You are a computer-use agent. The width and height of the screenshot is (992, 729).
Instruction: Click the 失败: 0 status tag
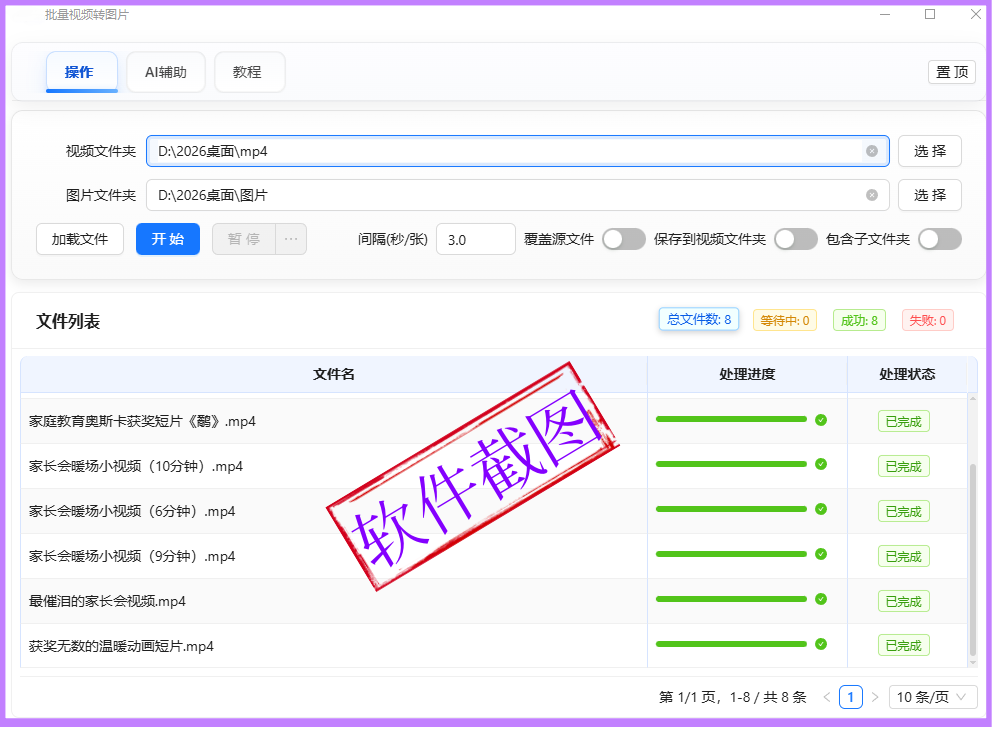927,320
